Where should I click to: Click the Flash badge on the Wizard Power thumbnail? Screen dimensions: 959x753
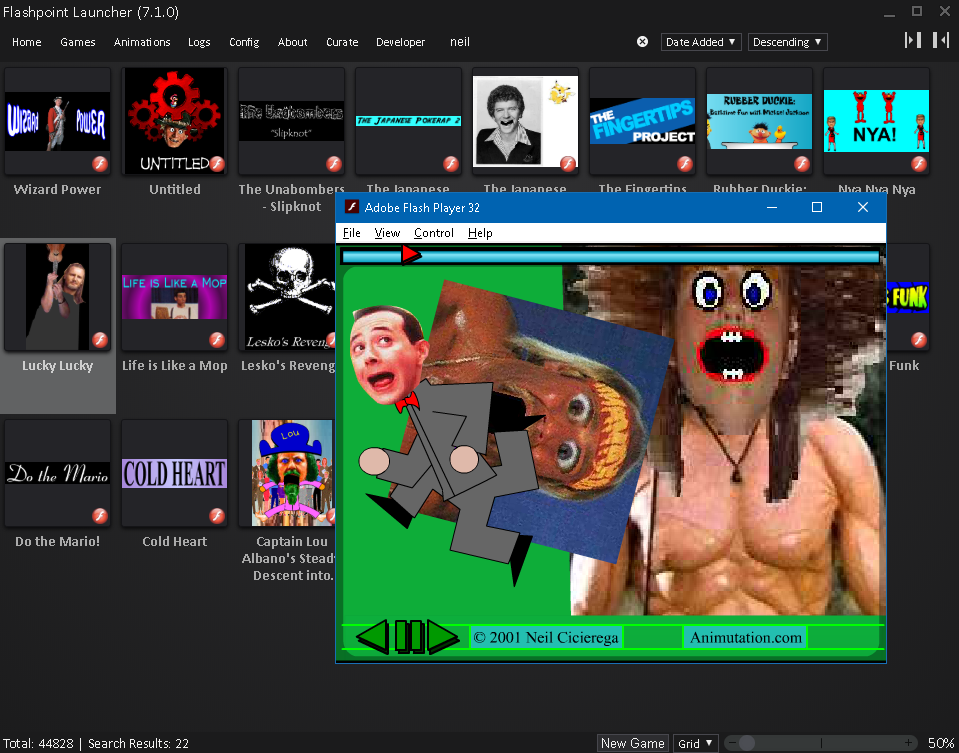click(100, 164)
